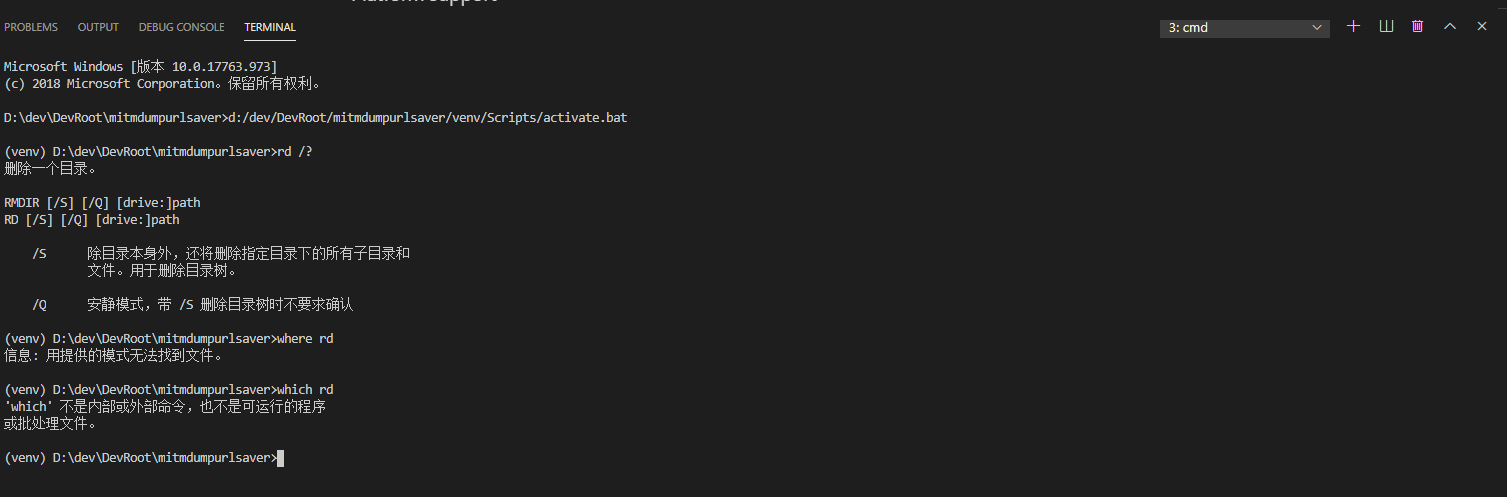Click the Microsoft Corporation copyright line
Screen dimensions: 1507x497
coord(163,84)
